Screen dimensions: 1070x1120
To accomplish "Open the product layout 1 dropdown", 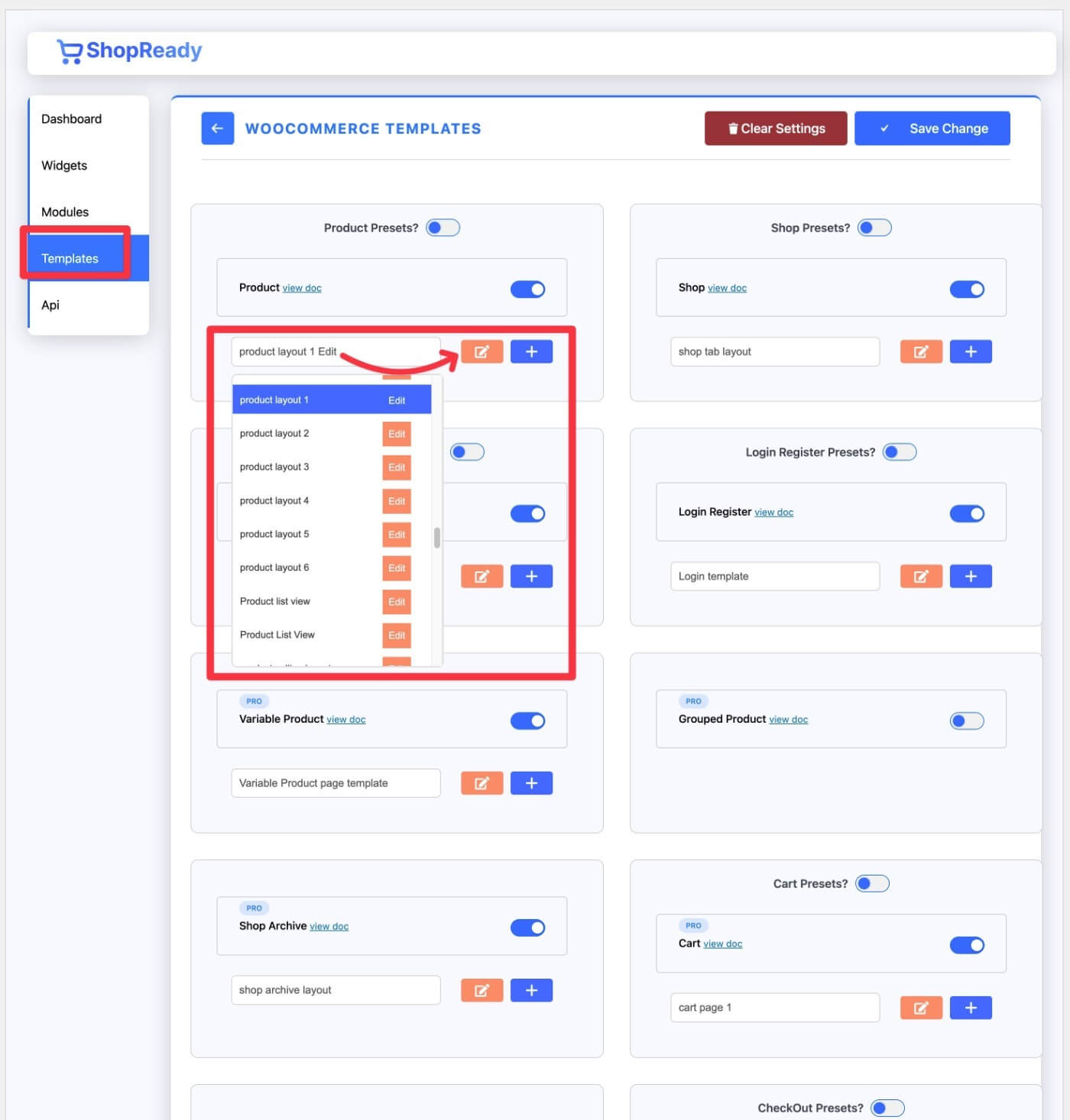I will 336,351.
